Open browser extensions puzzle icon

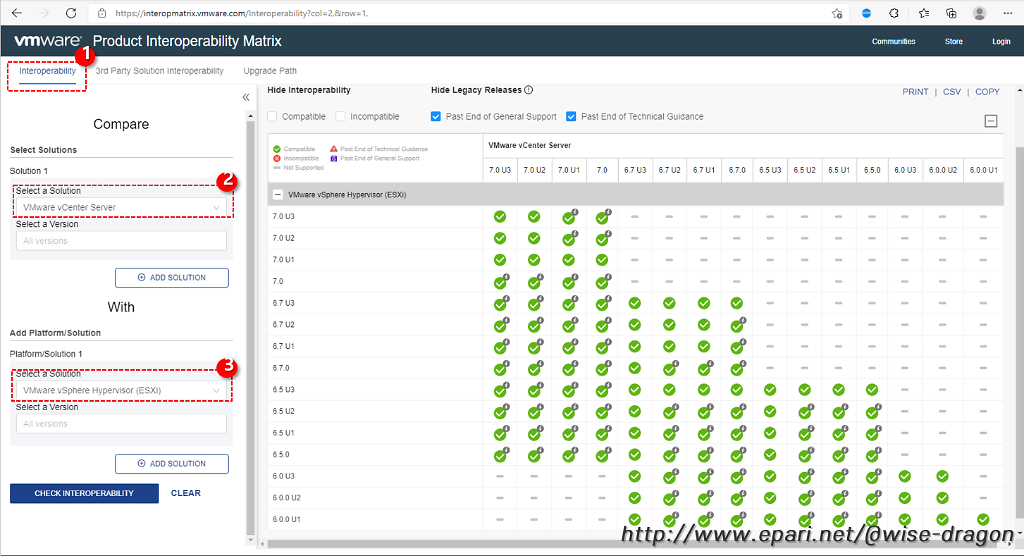(893, 13)
